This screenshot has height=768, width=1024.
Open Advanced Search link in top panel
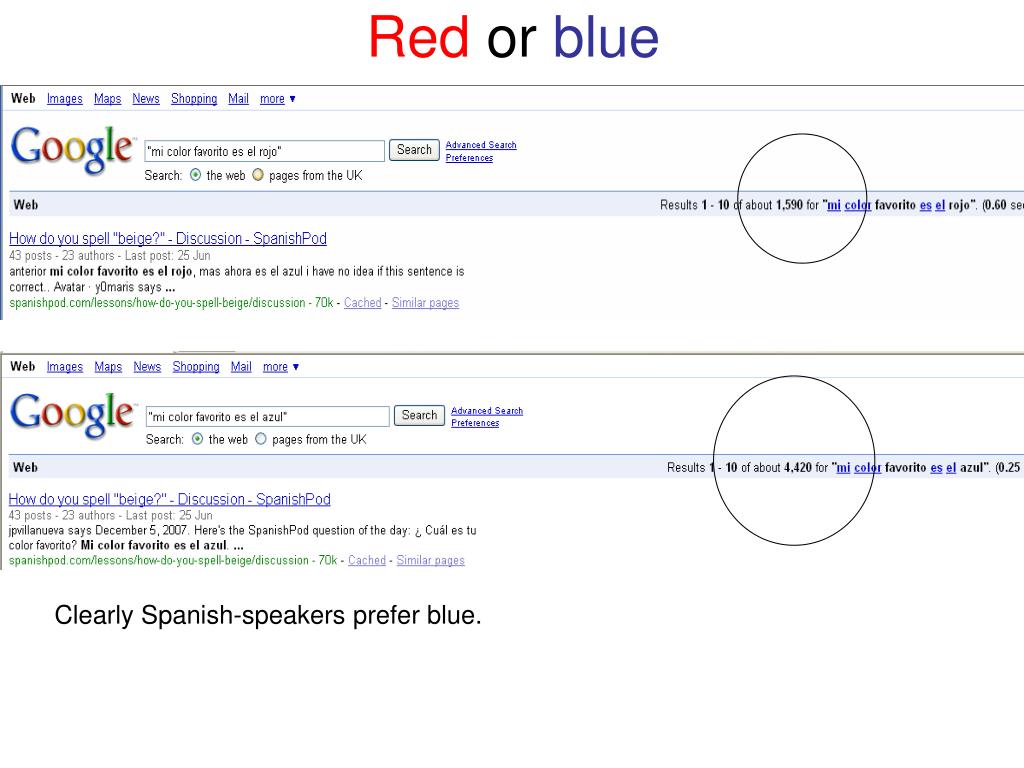481,145
